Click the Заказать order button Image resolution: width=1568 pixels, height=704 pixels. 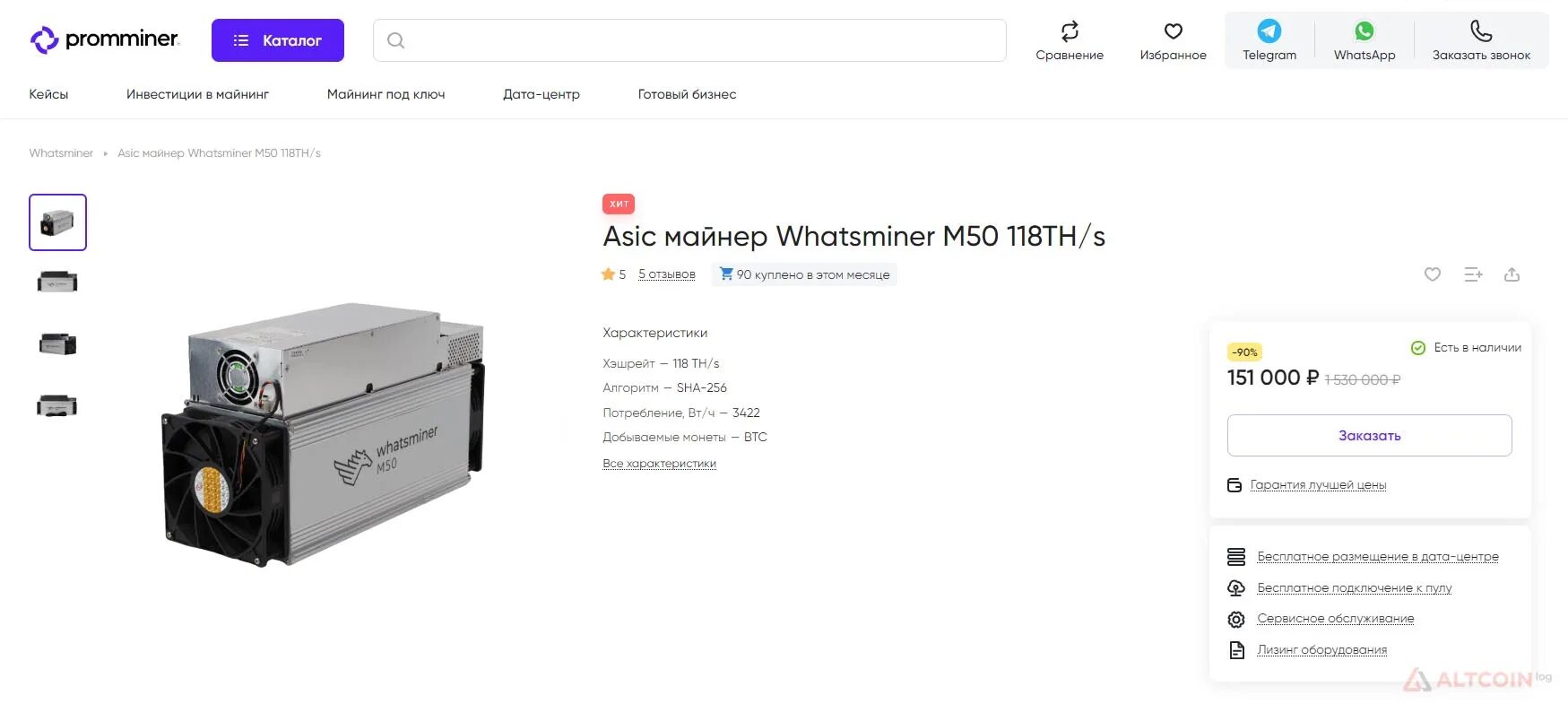pyautogui.click(x=1369, y=435)
